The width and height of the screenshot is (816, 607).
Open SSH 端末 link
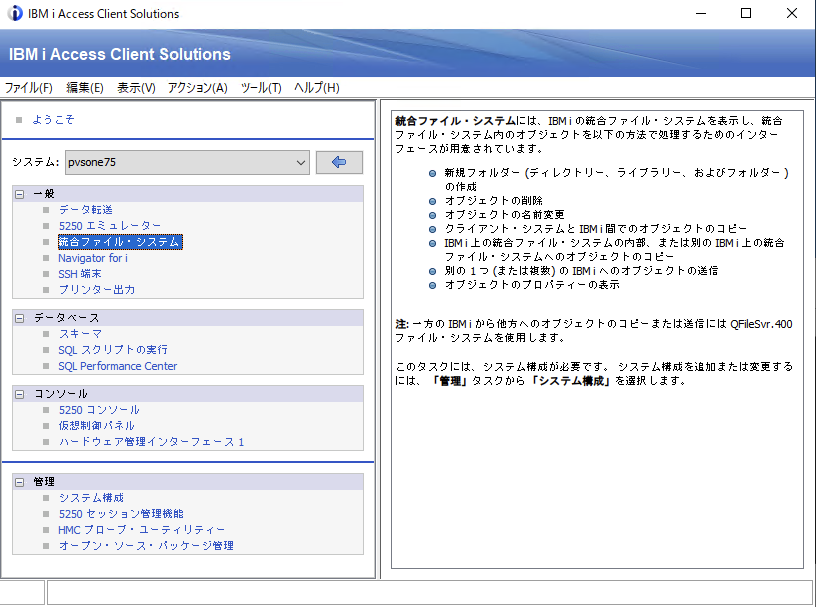80,274
